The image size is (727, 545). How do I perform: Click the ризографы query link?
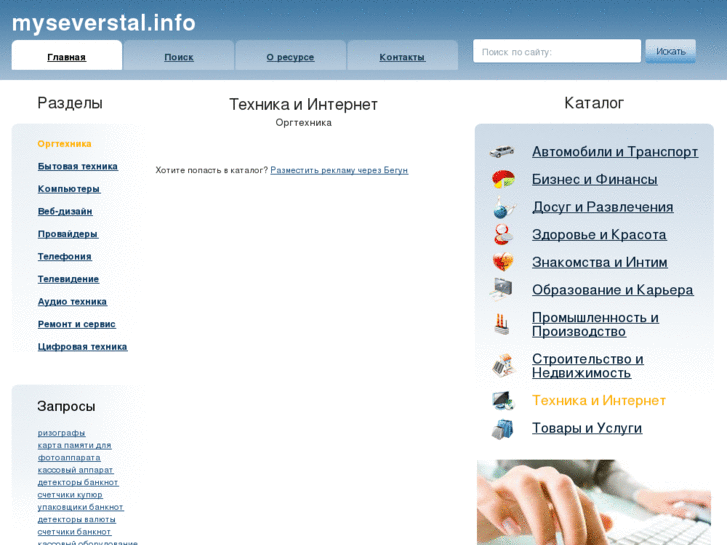pyautogui.click(x=61, y=433)
